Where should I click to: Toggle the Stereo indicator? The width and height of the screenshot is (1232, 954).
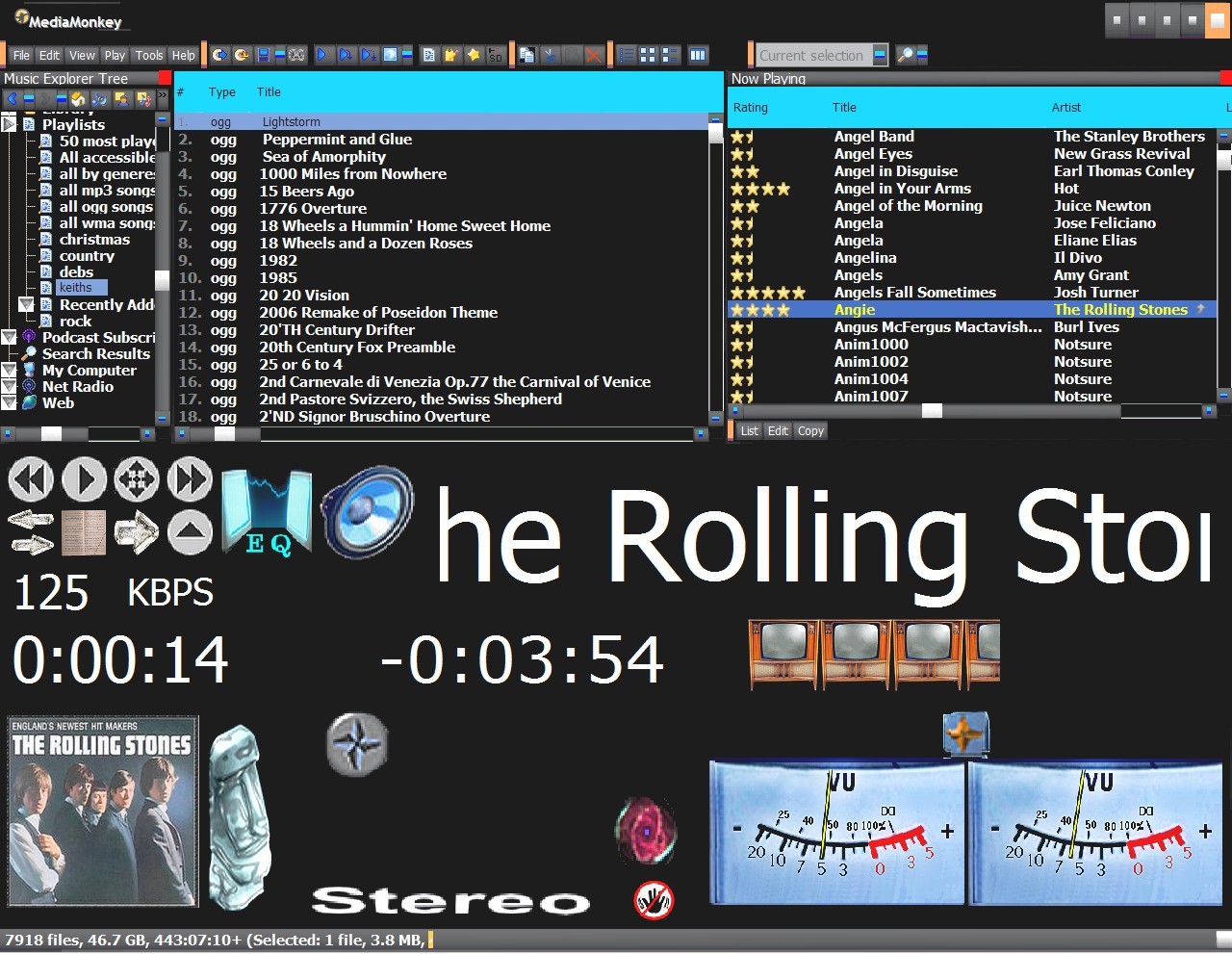450,901
